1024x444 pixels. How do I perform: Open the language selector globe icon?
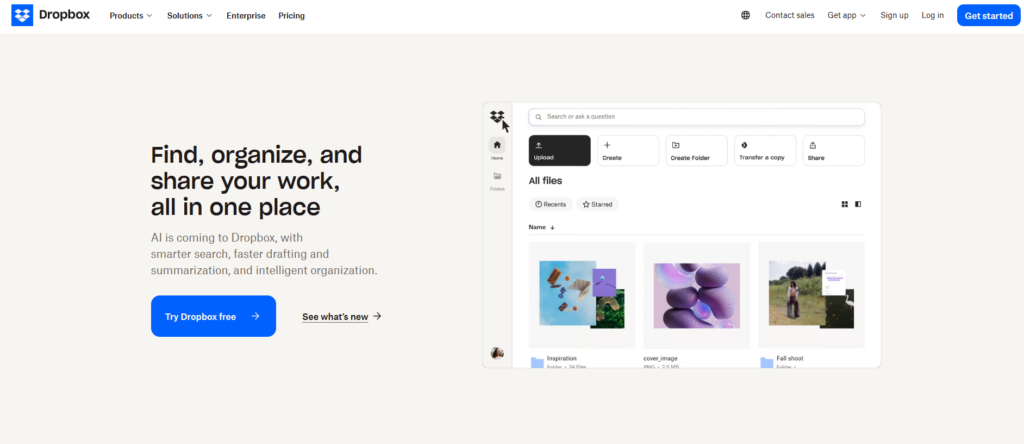(x=746, y=15)
